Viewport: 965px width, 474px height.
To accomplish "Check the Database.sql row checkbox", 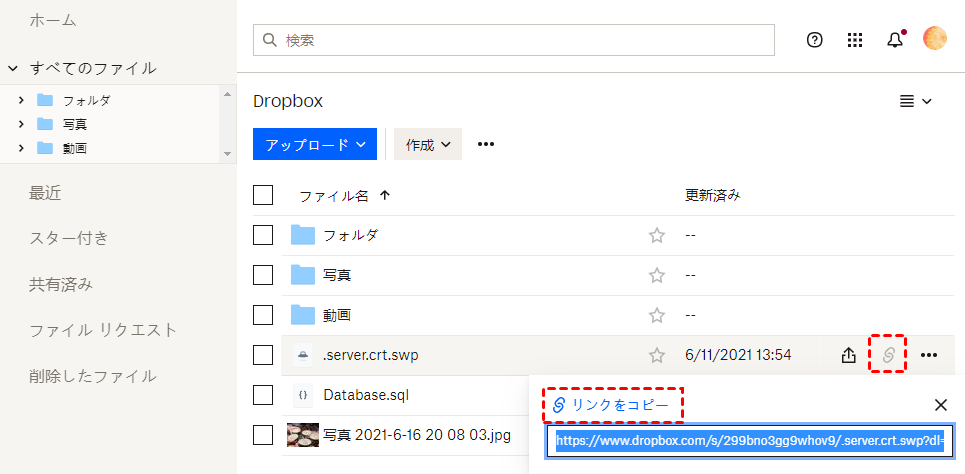I will tap(263, 395).
